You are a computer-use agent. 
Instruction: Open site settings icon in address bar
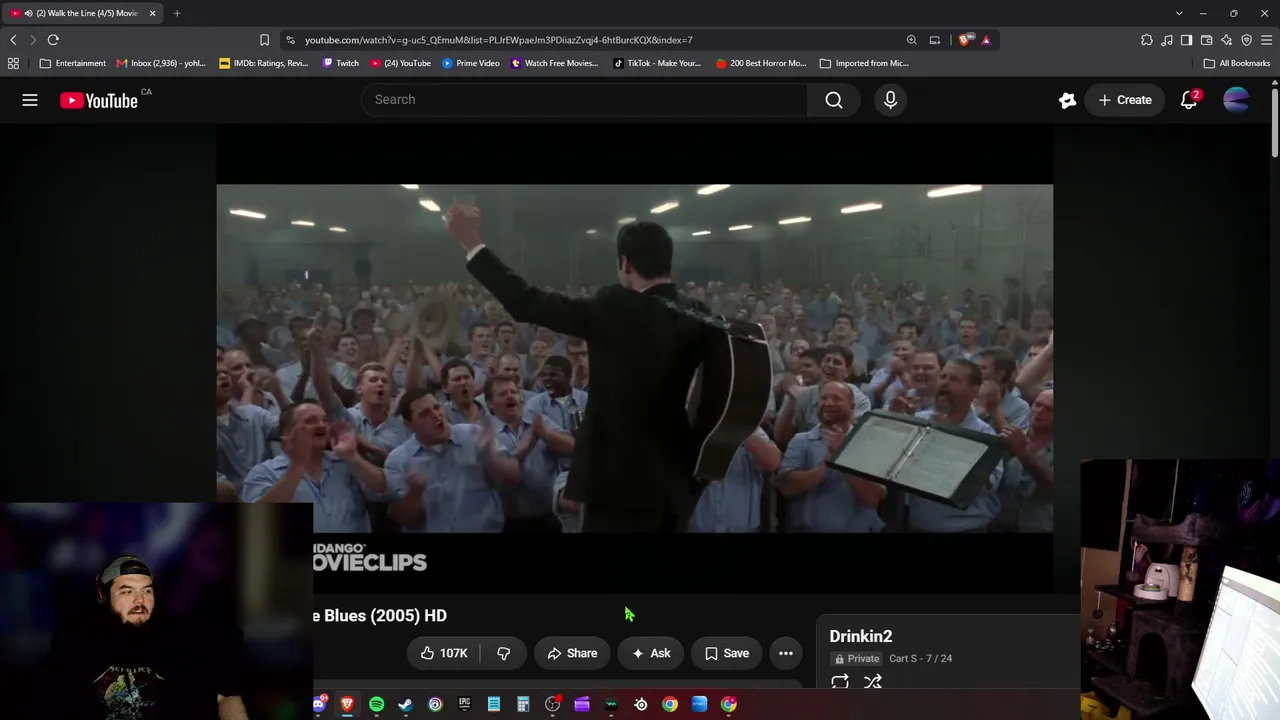click(290, 40)
